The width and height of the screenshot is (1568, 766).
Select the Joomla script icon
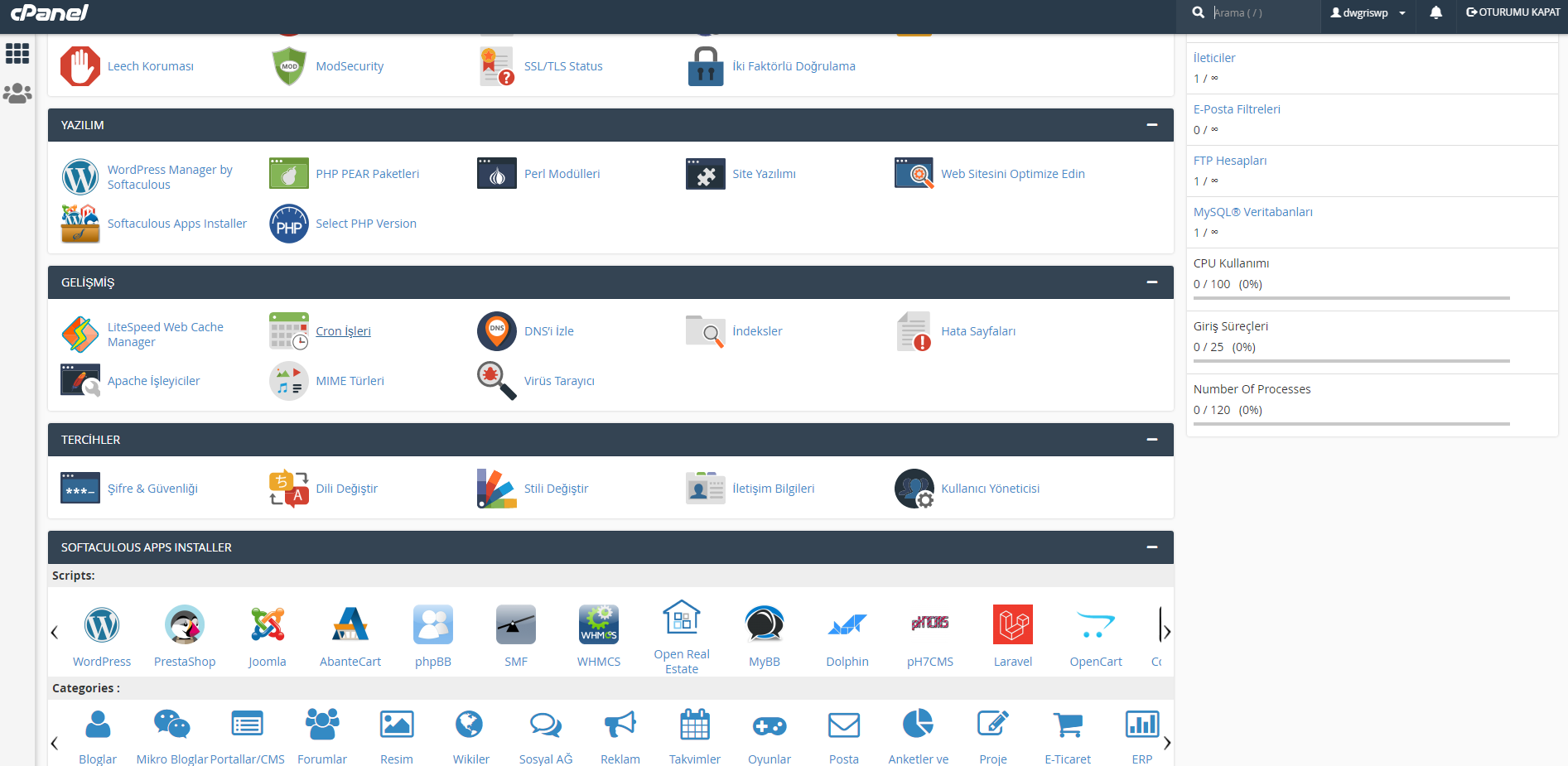point(268,625)
